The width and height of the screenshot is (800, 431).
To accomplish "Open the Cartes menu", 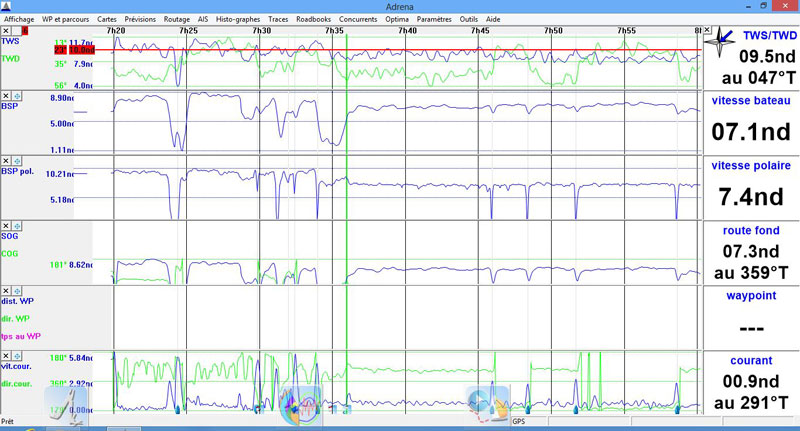I will point(107,19).
